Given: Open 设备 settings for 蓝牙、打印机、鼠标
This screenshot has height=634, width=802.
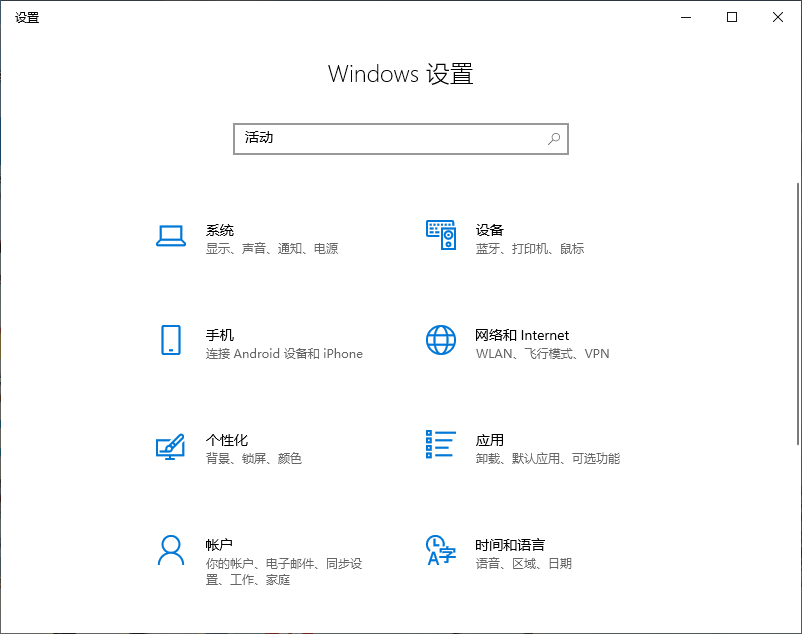Looking at the screenshot, I should (520, 238).
